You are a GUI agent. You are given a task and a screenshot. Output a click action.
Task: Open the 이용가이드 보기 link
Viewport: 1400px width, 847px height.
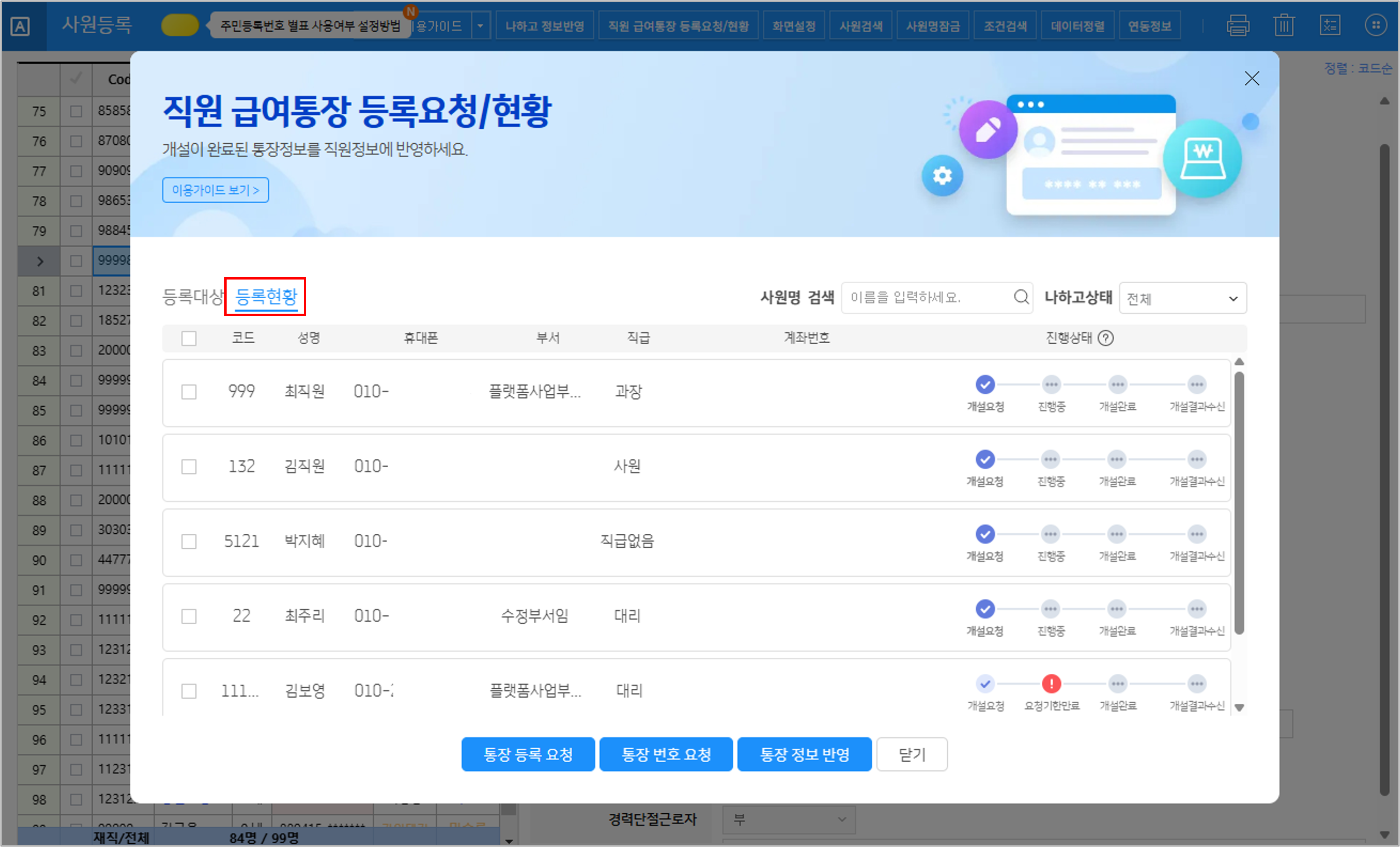pos(215,190)
